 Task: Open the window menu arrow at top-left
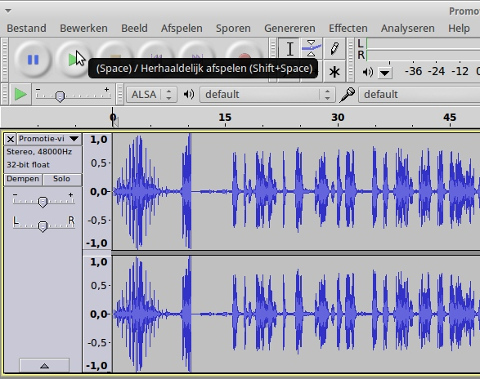click(8, 11)
